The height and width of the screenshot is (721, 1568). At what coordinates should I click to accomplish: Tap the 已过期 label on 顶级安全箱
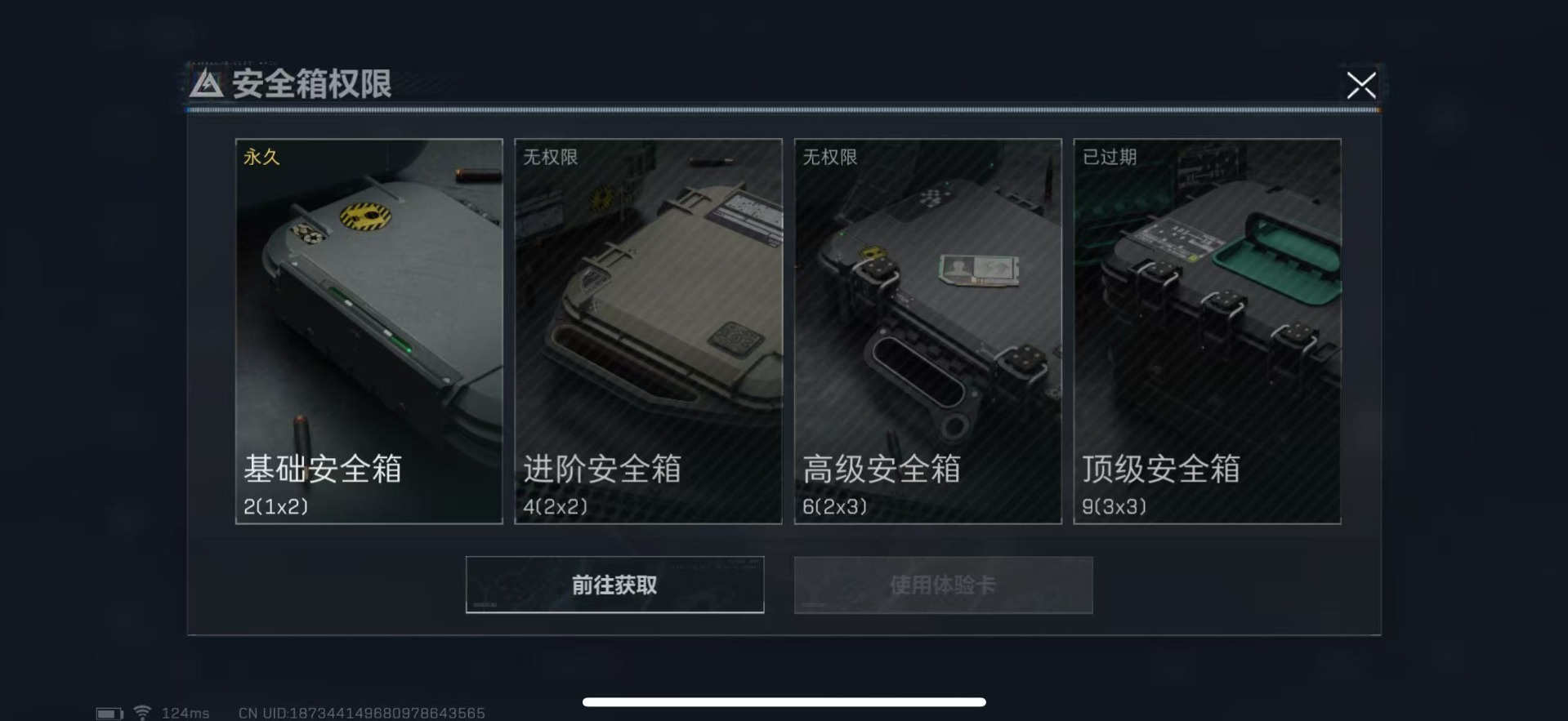(x=1109, y=157)
